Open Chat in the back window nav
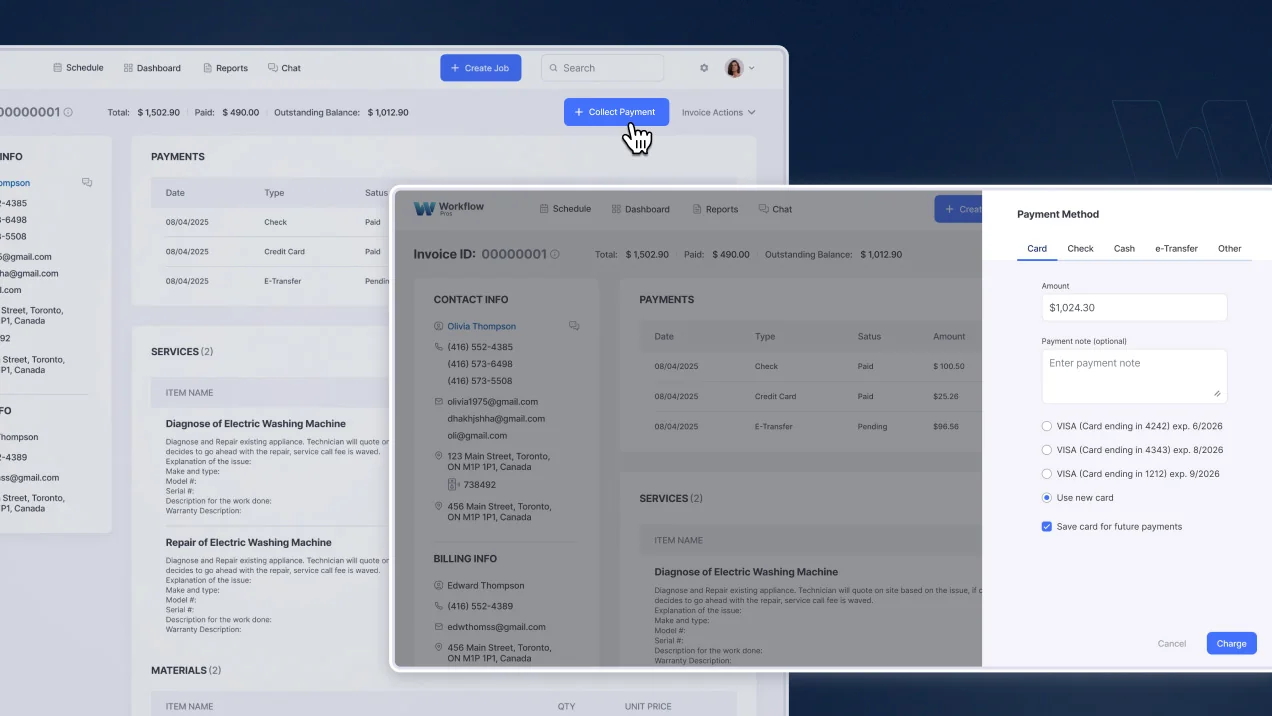This screenshot has width=1272, height=716. [284, 68]
